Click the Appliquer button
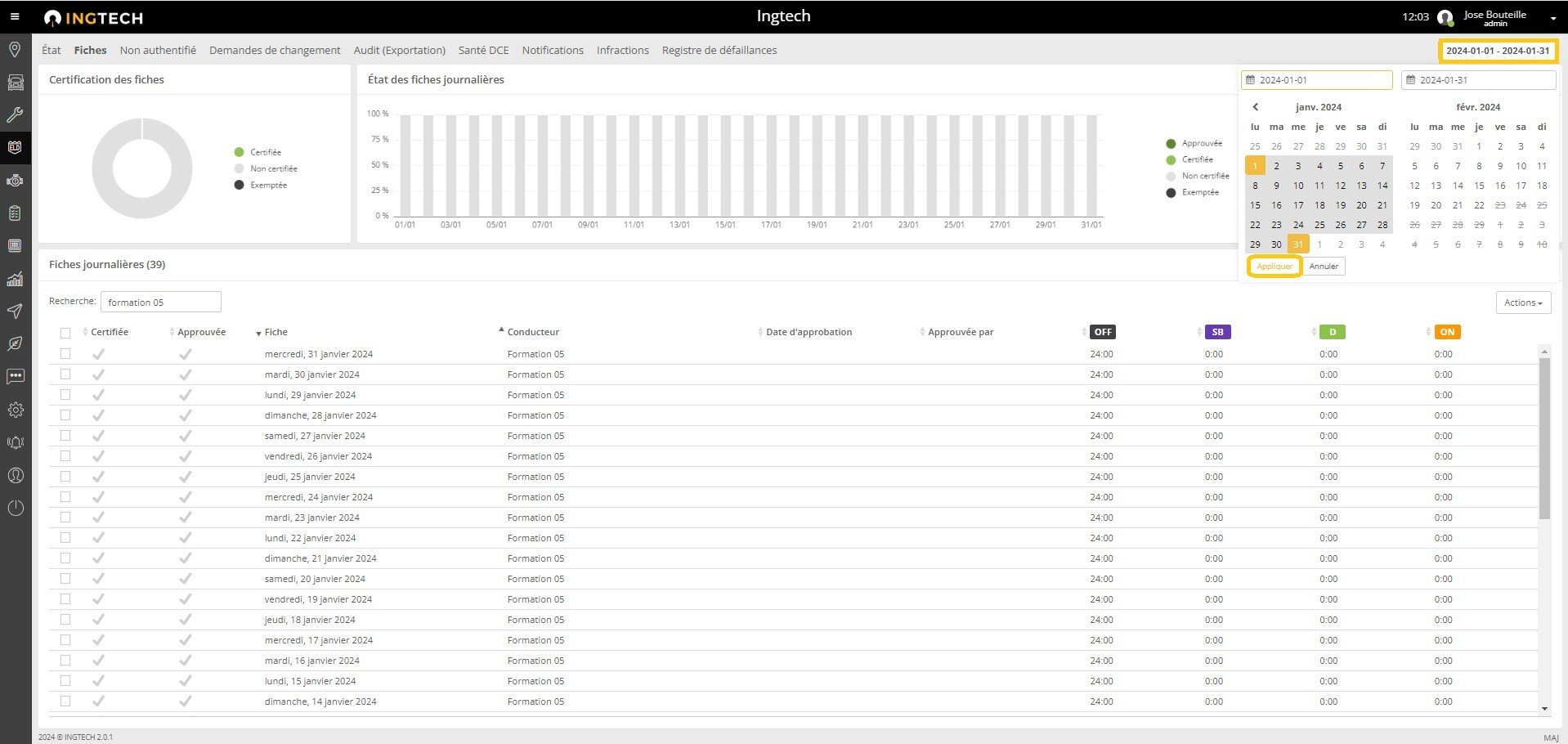This screenshot has width=1568, height=744. click(x=1274, y=266)
